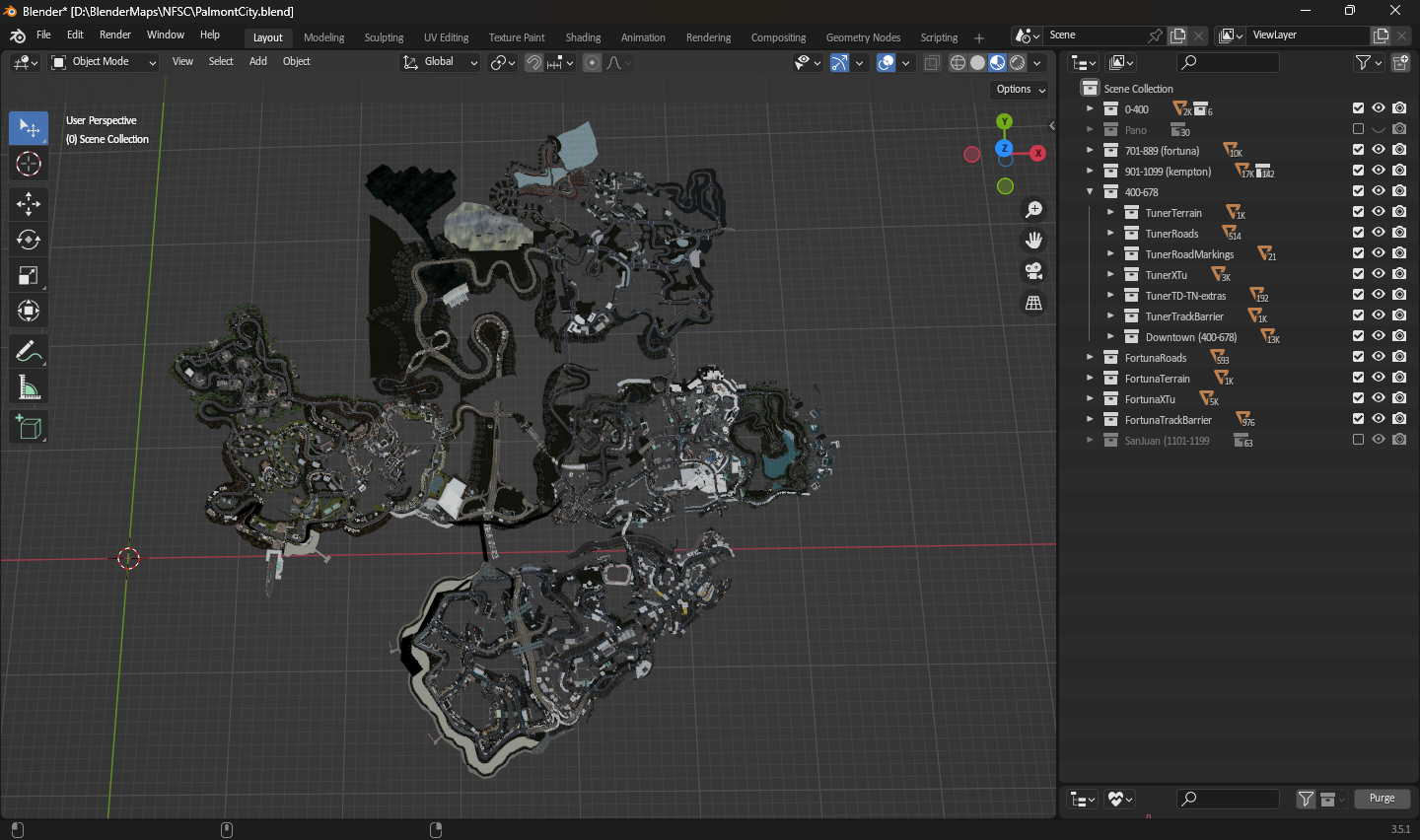Viewport: 1420px width, 840px height.
Task: Select the Move tool in toolbar
Action: tap(29, 204)
